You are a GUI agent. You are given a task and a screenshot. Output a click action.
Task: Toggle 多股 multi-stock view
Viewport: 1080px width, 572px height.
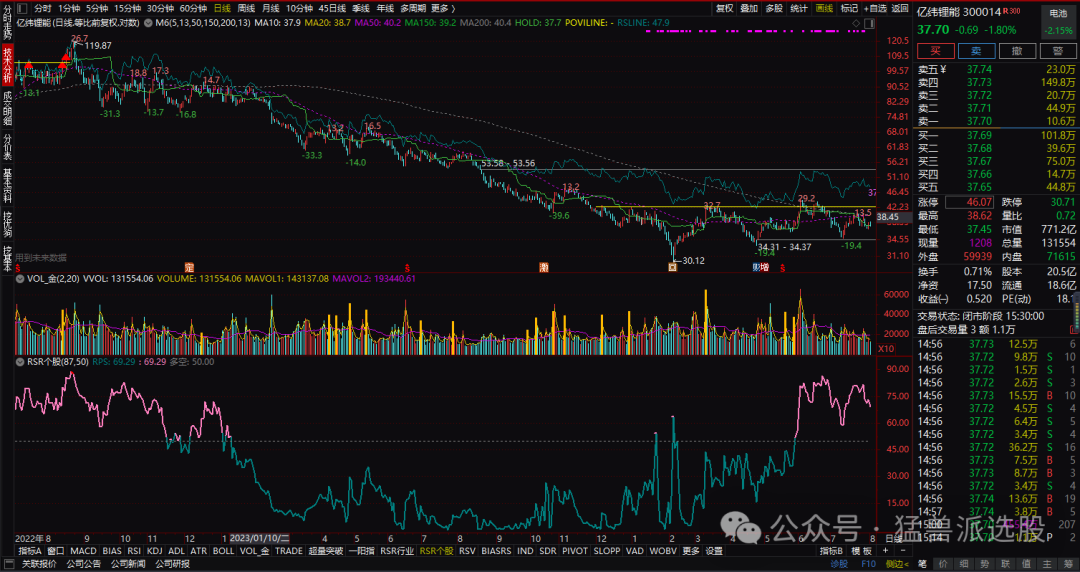[774, 8]
